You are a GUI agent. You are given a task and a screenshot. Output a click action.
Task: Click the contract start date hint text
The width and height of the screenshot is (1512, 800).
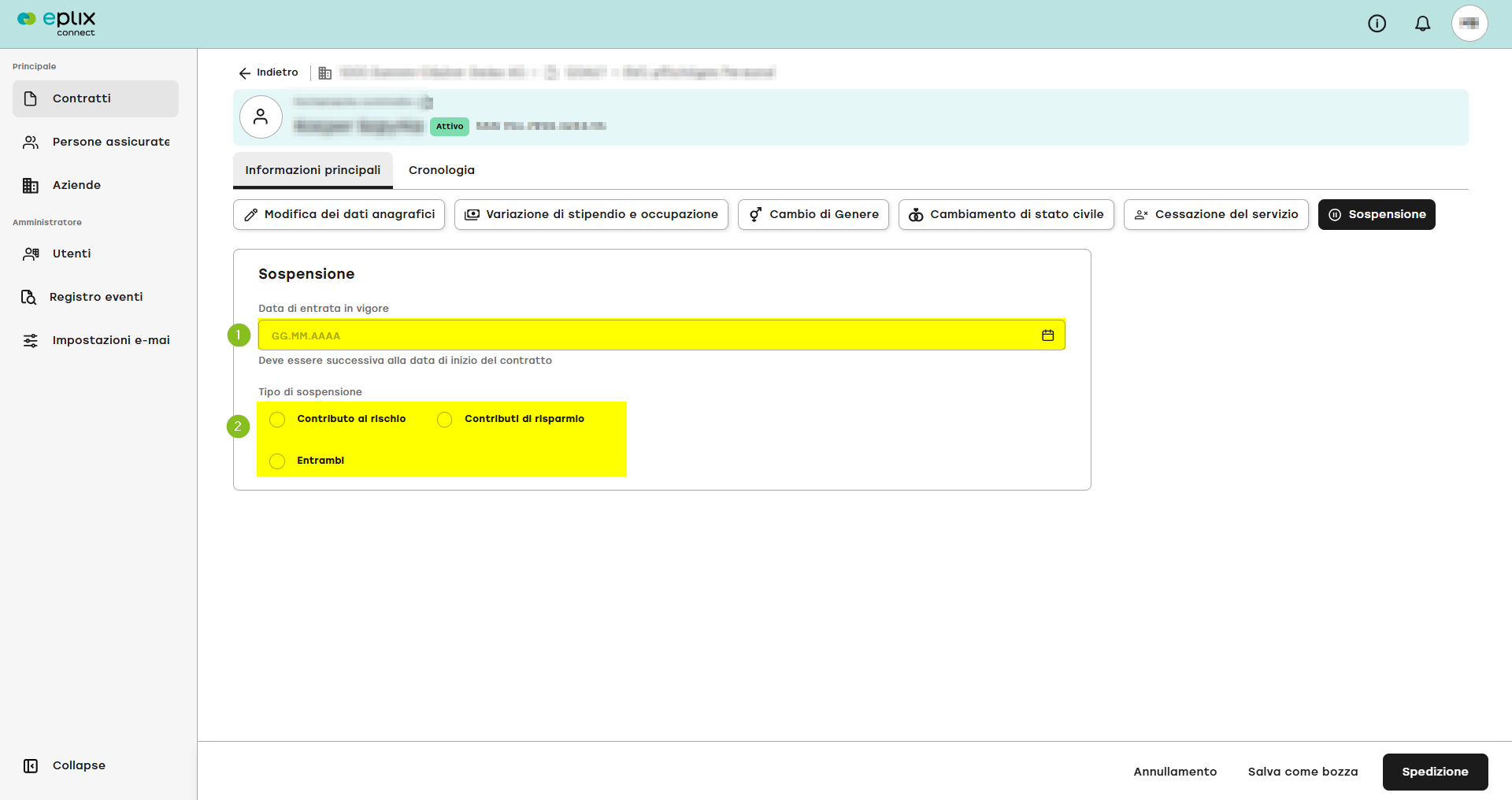click(406, 361)
